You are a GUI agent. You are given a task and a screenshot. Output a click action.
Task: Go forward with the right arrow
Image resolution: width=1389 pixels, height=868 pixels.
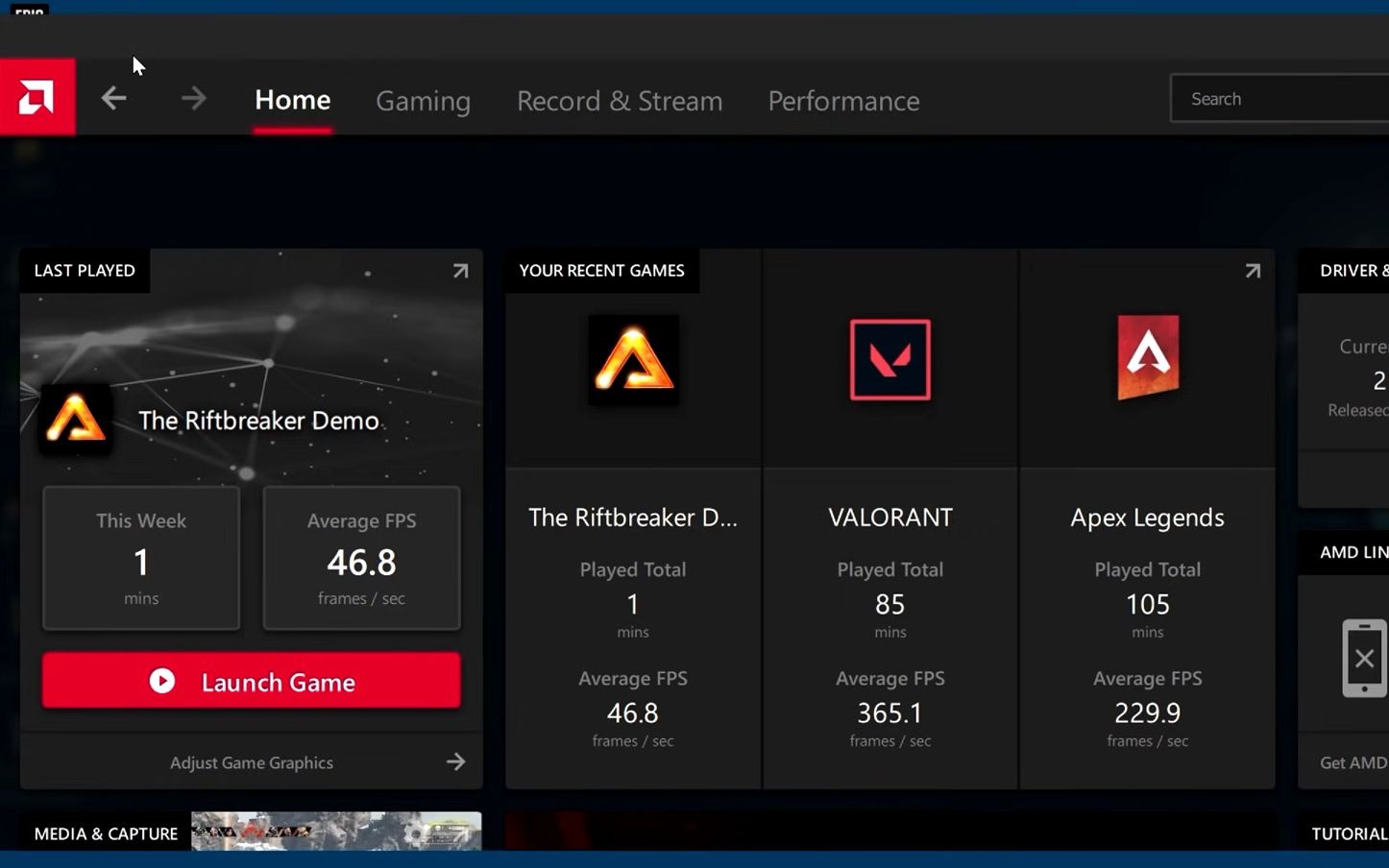pyautogui.click(x=193, y=98)
